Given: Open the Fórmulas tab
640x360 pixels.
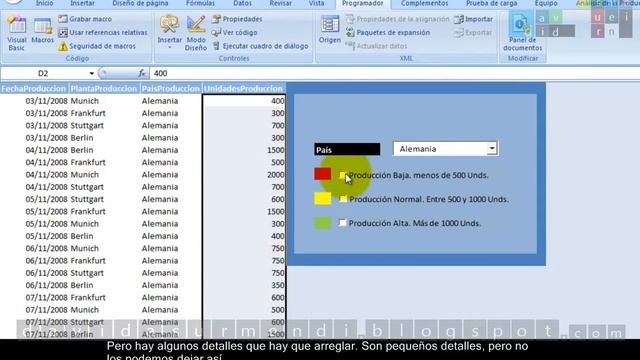Looking at the screenshot, I should coord(200,3).
